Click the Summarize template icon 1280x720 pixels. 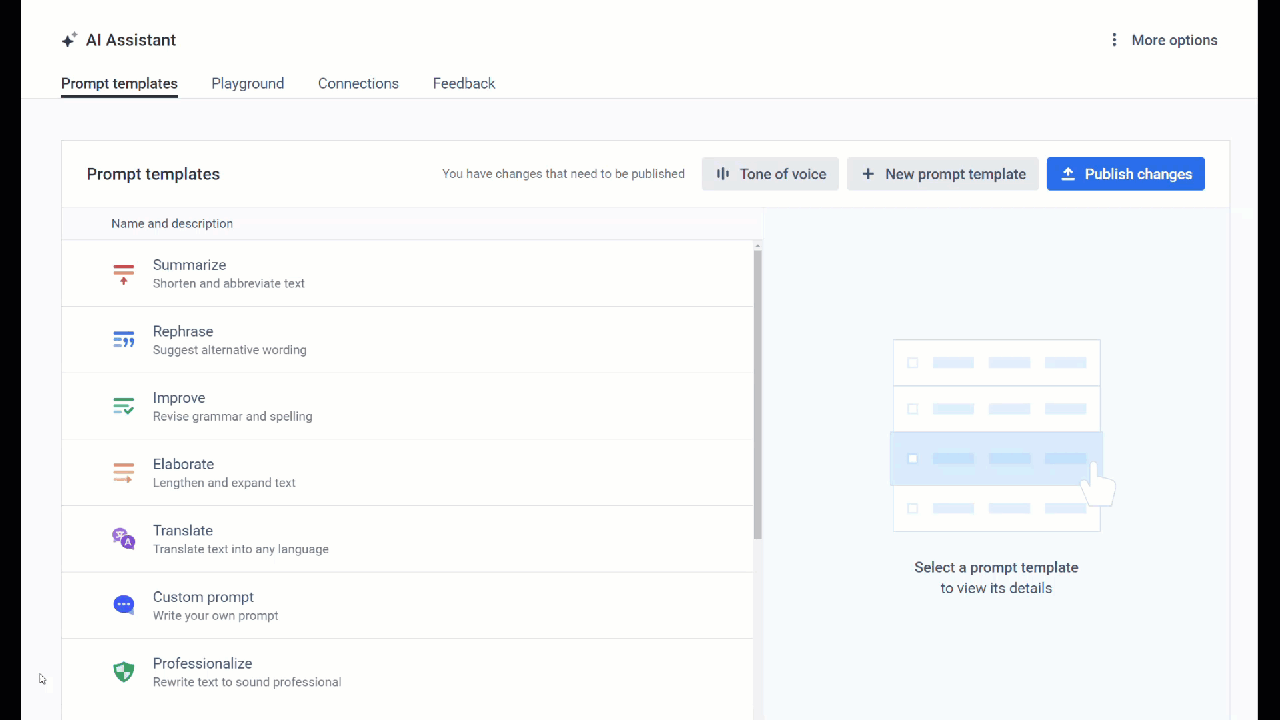point(124,274)
